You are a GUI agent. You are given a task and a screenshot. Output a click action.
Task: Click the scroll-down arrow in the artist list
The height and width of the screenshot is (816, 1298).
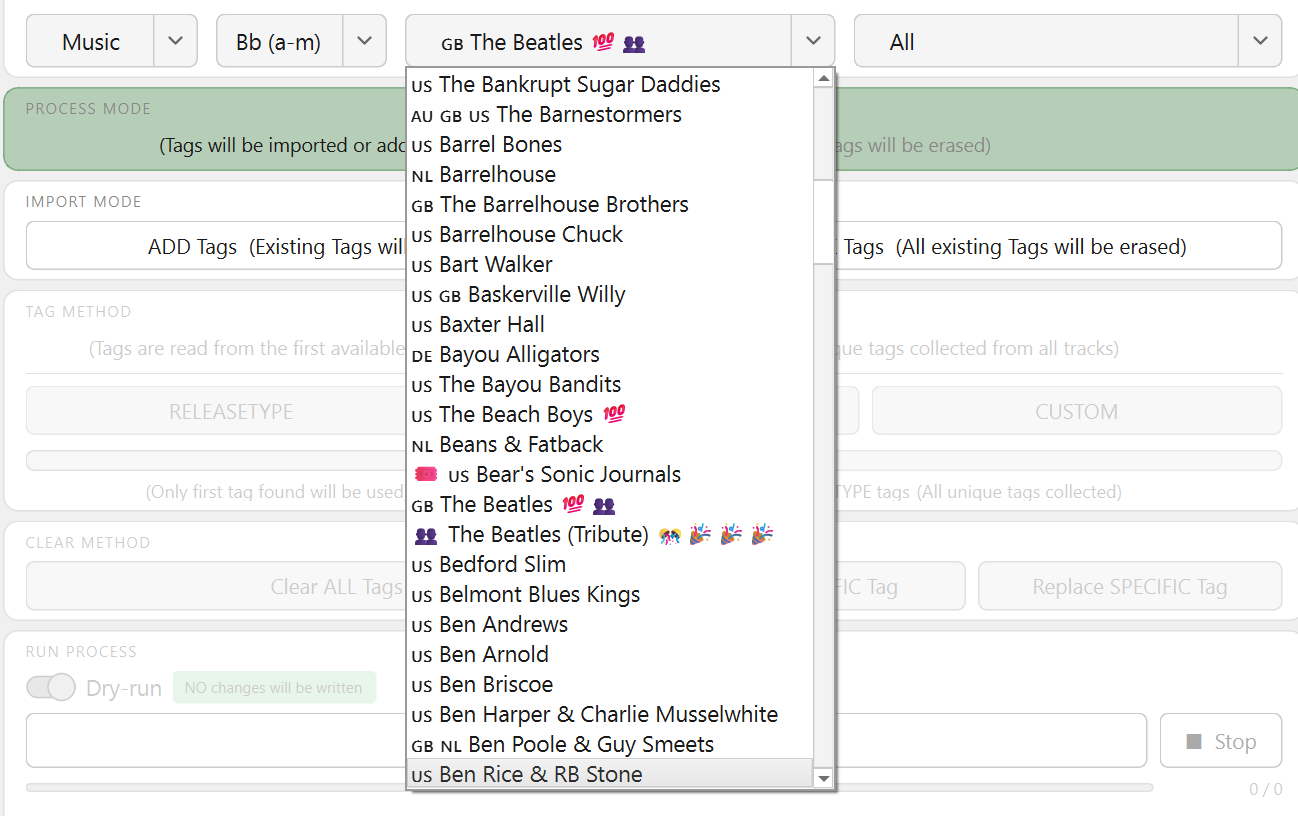(824, 777)
